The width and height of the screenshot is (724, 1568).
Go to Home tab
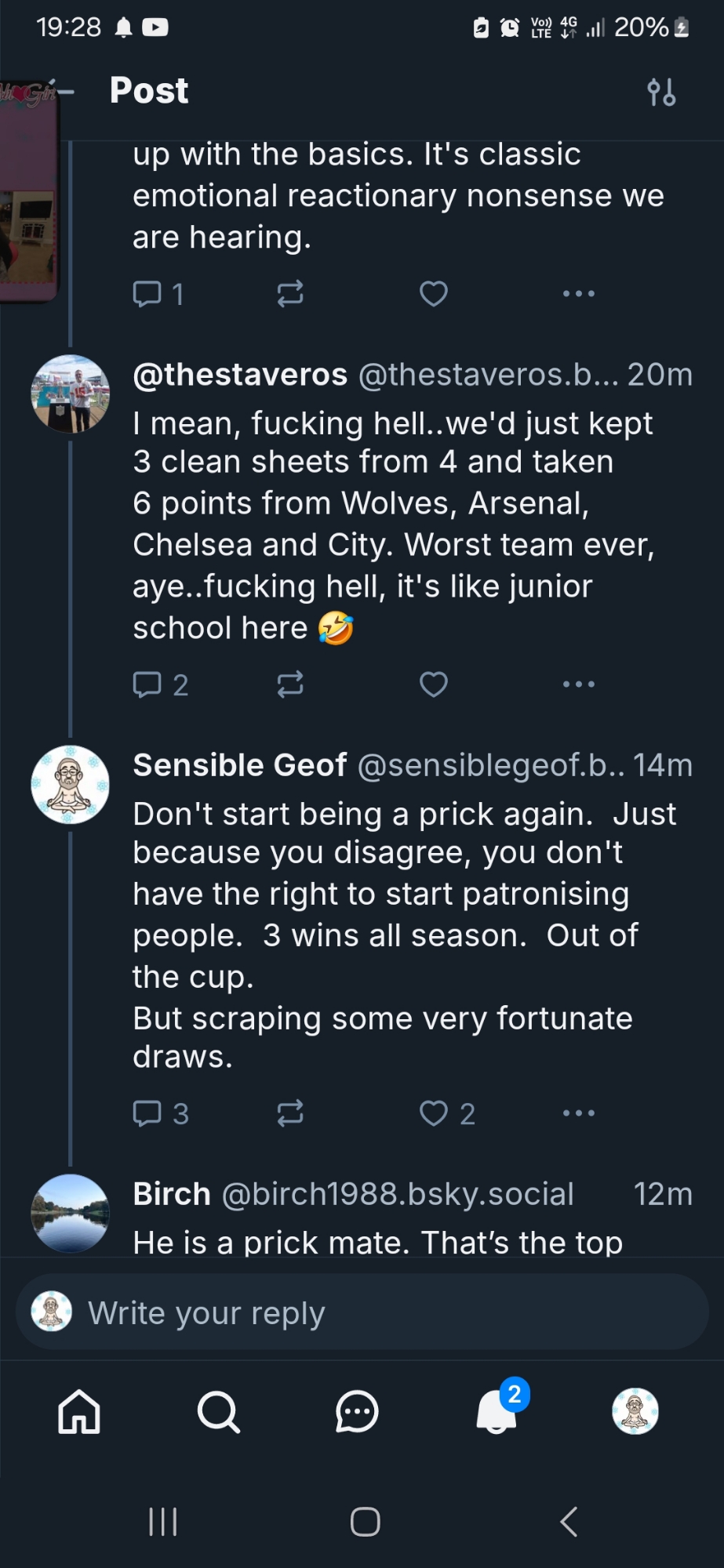click(x=79, y=1412)
